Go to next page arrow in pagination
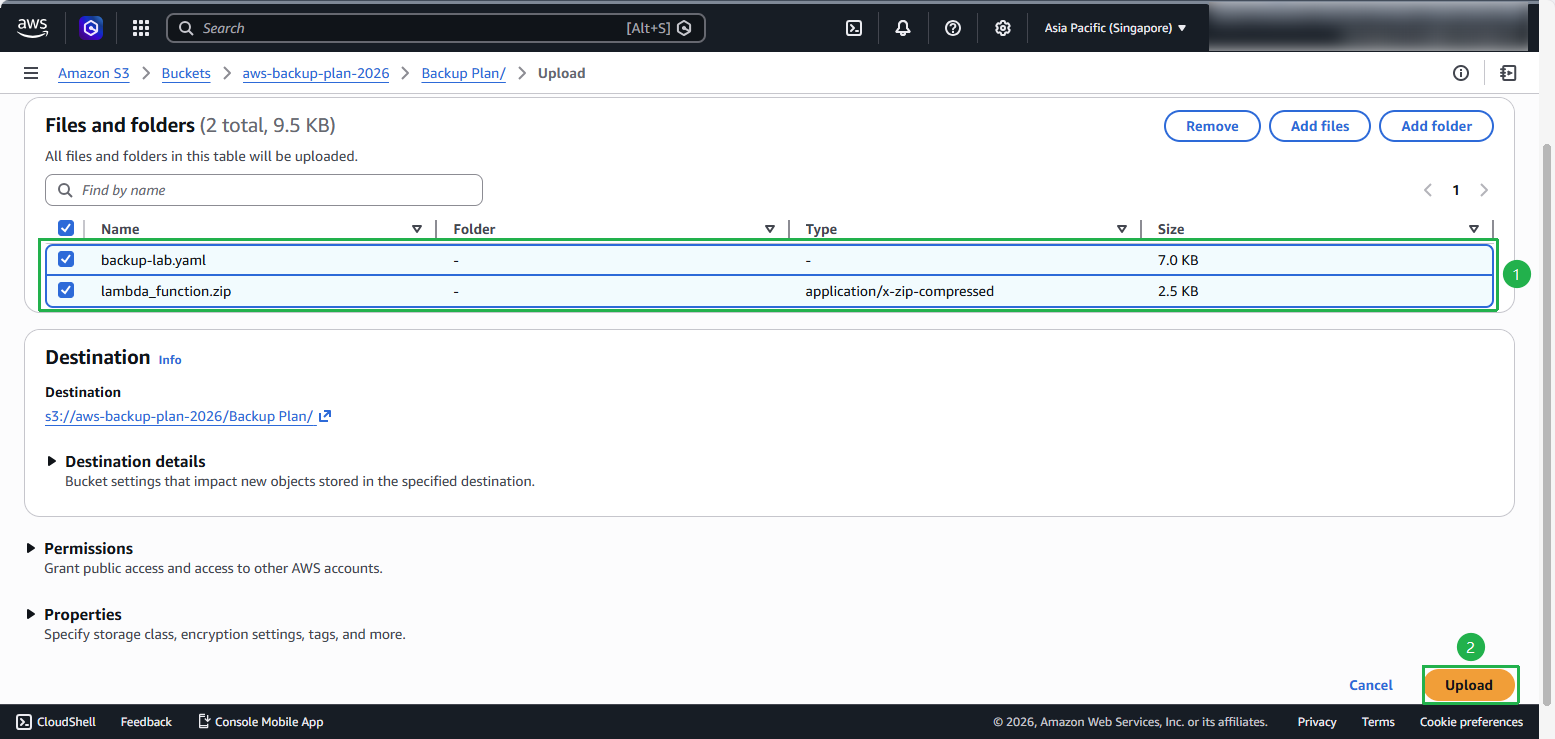The image size is (1555, 739). (1484, 190)
